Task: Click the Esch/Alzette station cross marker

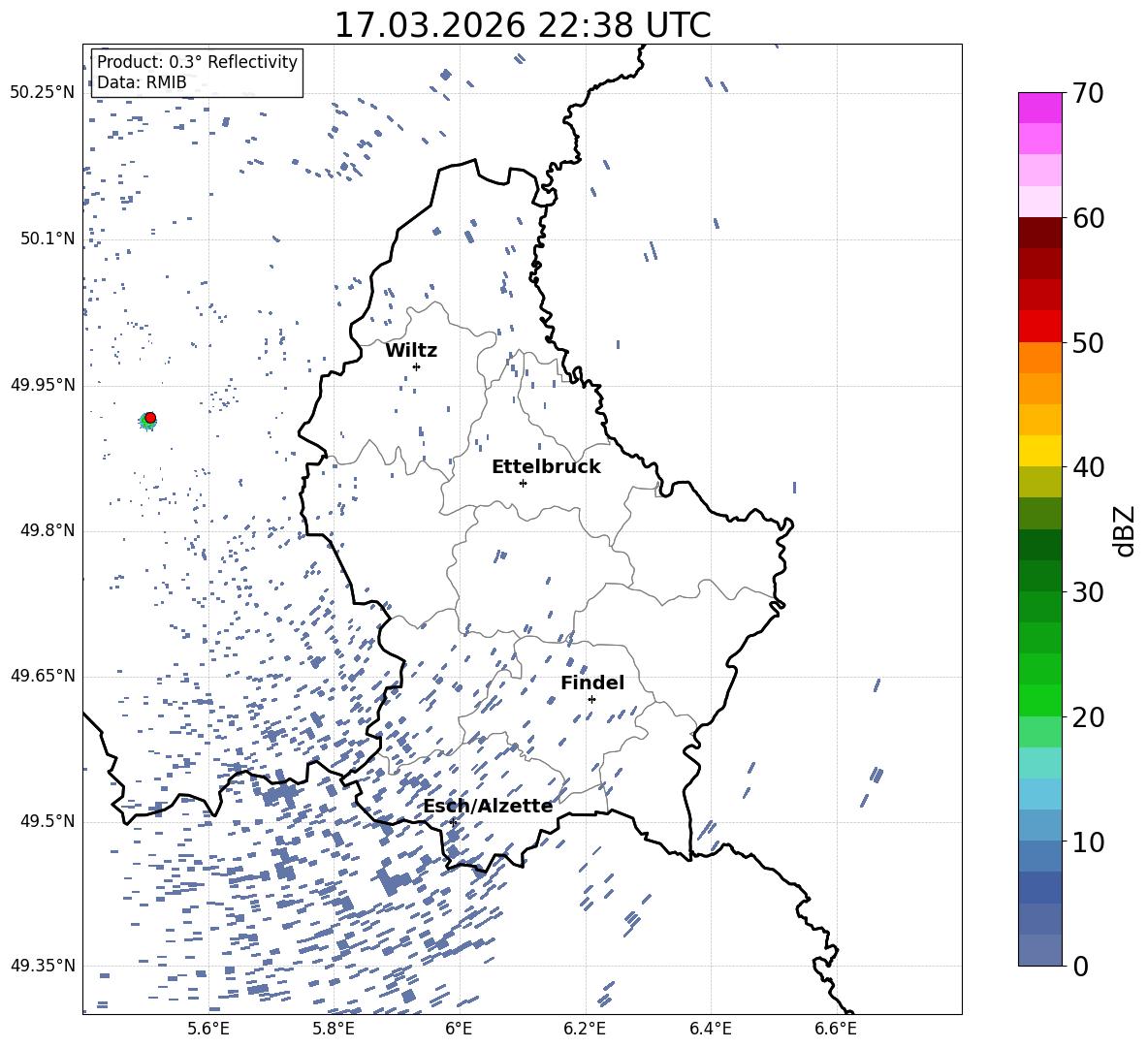Action: coord(453,822)
